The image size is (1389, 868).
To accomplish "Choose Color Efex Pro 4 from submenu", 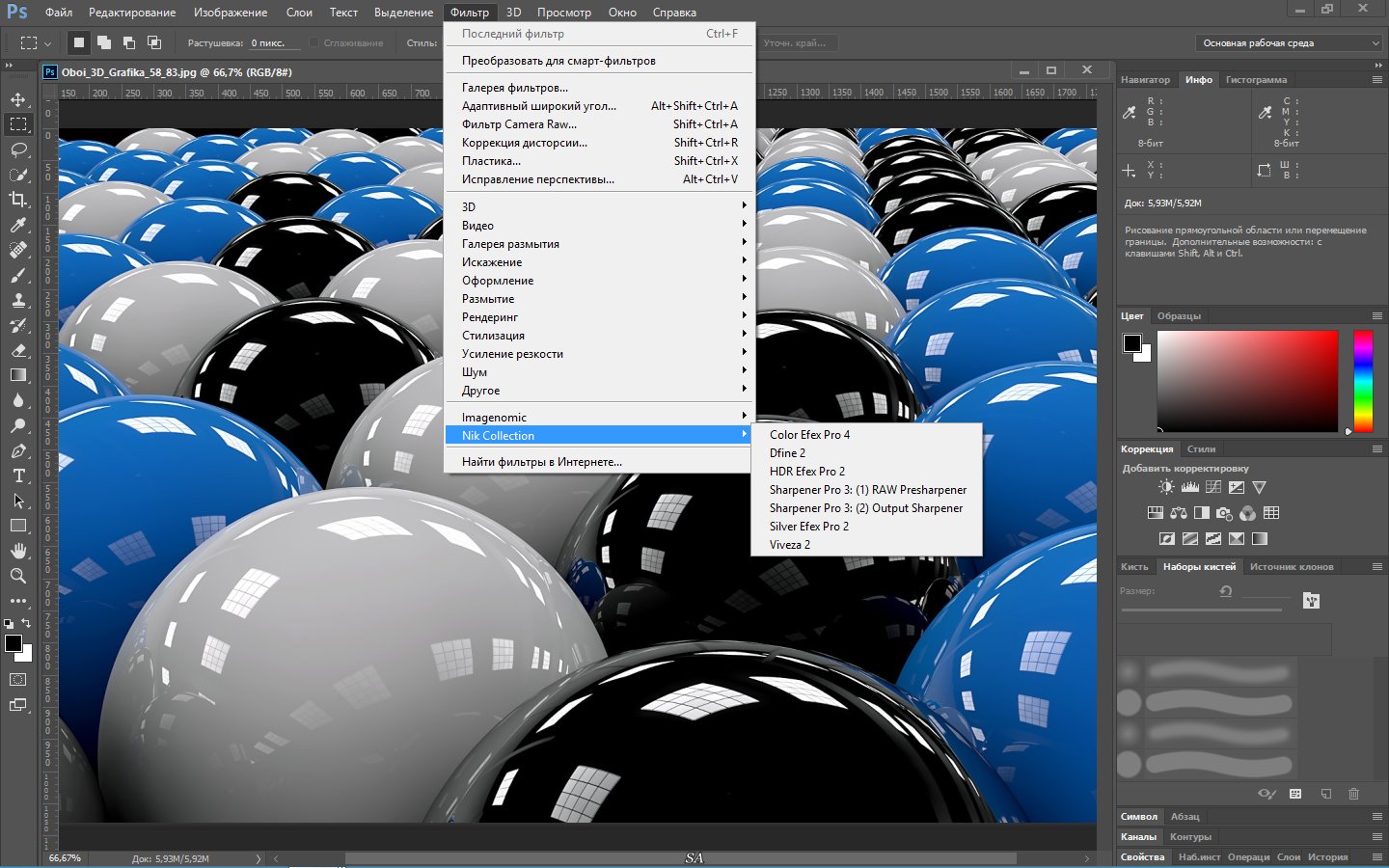I will 866,434.
